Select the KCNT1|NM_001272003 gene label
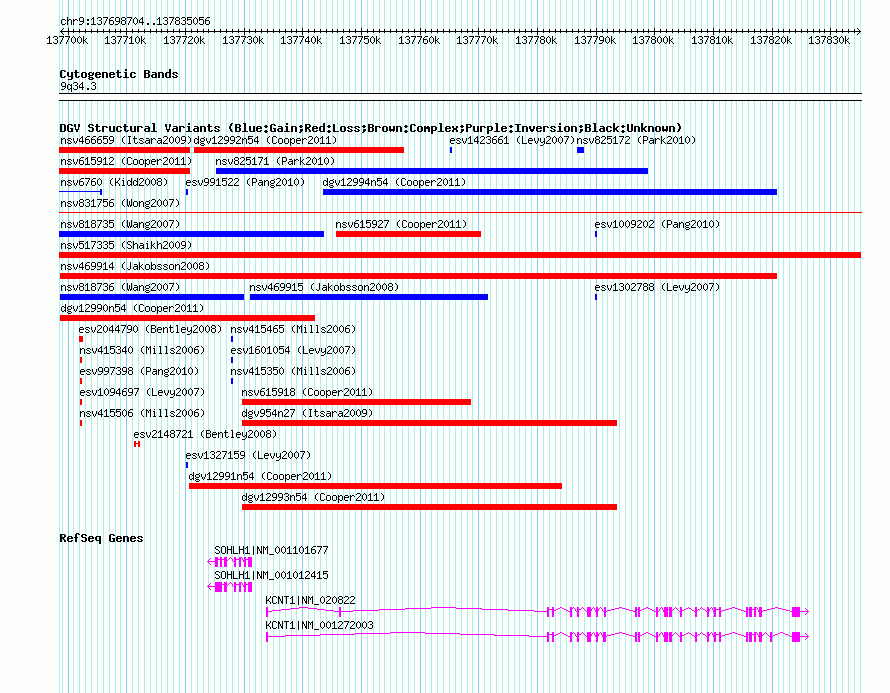890x693 pixels. pyautogui.click(x=319, y=625)
